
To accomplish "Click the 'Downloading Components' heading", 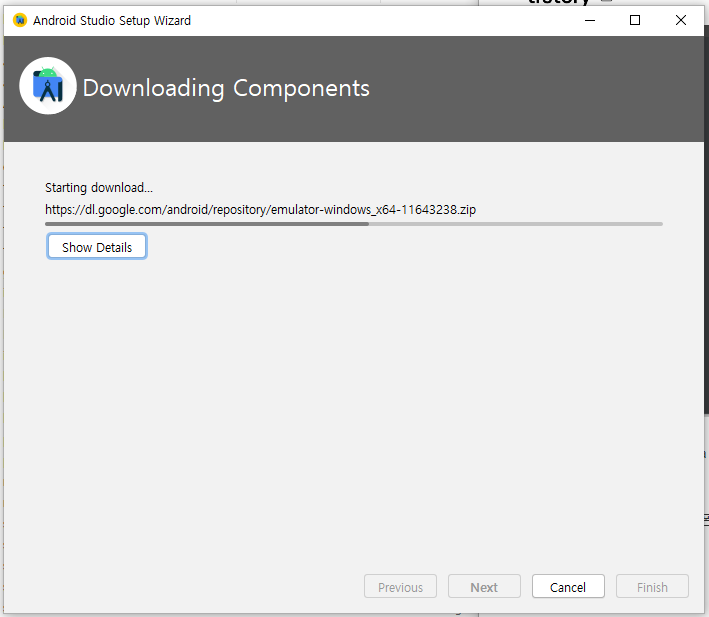I will [x=226, y=88].
